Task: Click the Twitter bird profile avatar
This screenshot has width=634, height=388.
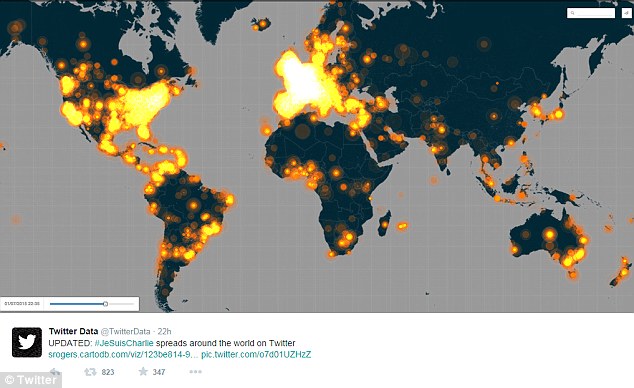Action: (27, 342)
